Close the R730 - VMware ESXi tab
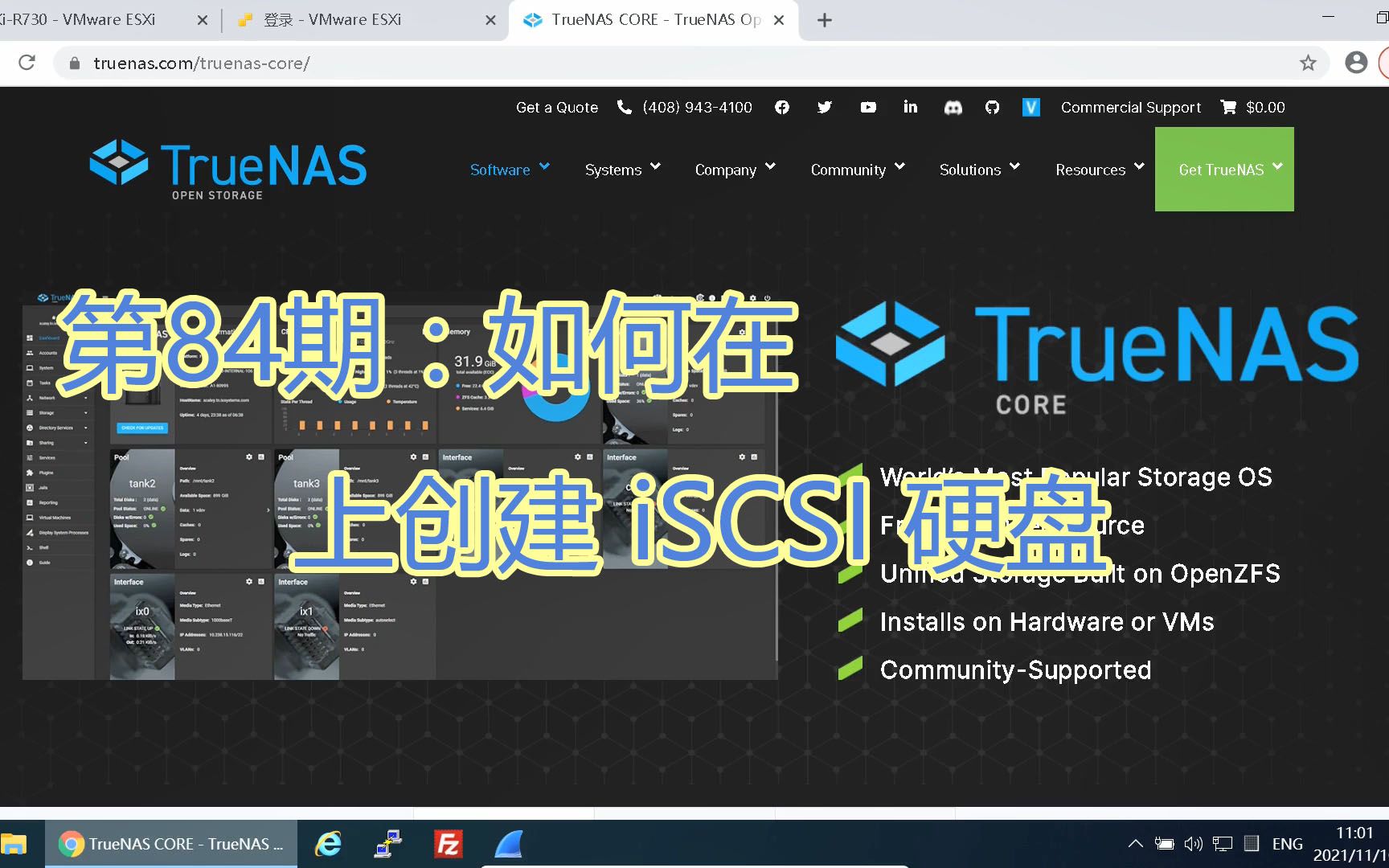 pyautogui.click(x=203, y=20)
